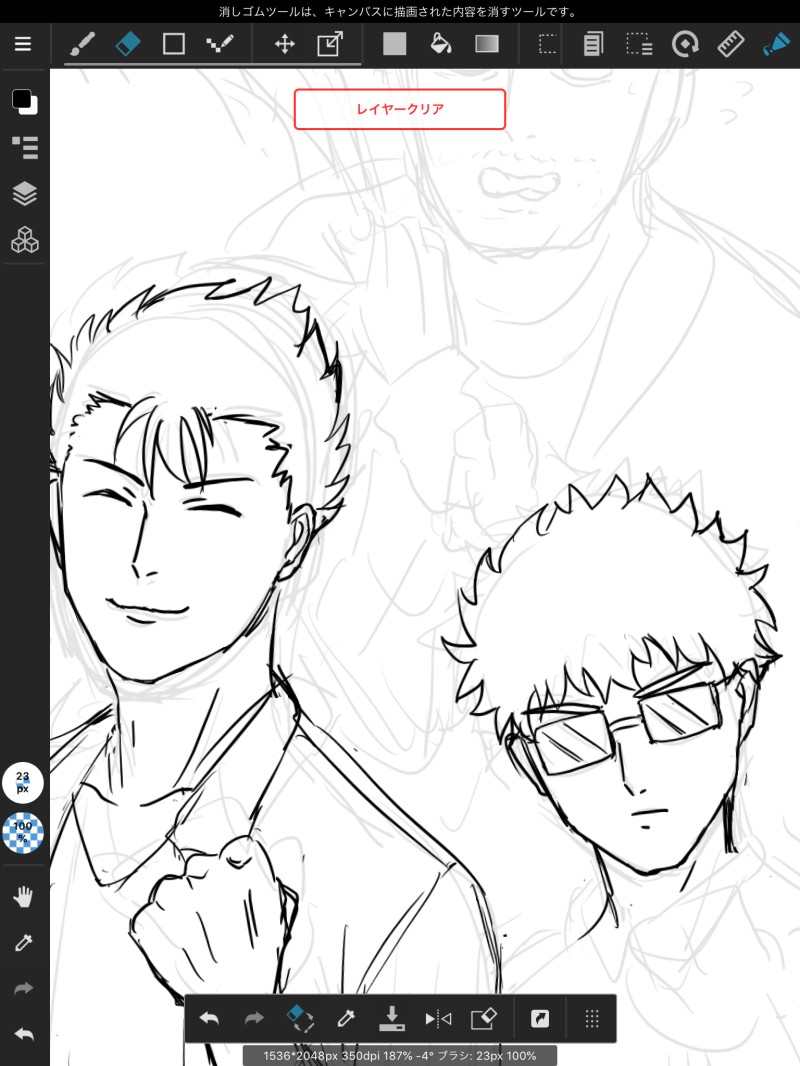Image resolution: width=800 pixels, height=1066 pixels.
Task: Select the Brush tool
Action: (82, 44)
